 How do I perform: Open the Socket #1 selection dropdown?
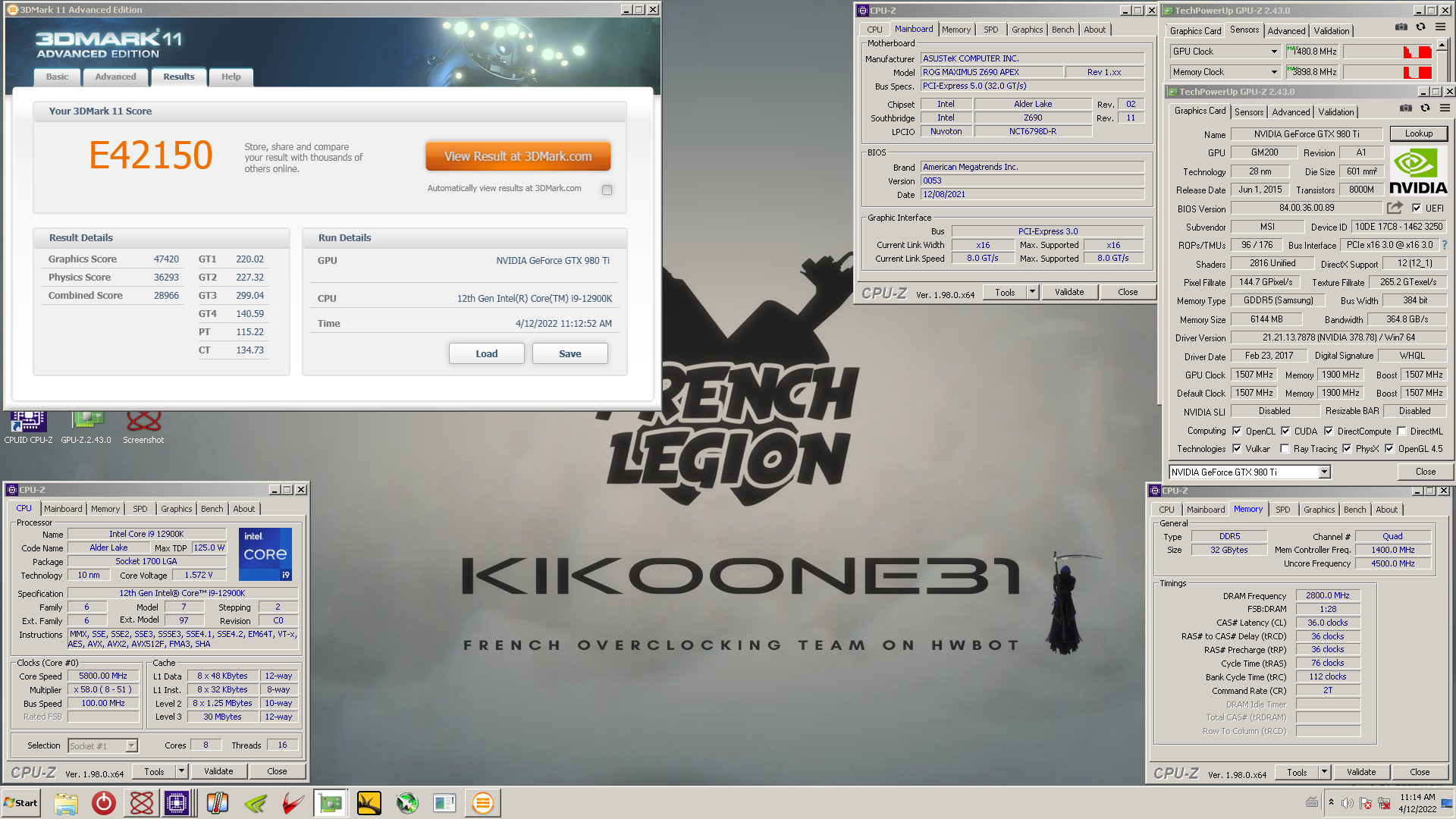131,745
